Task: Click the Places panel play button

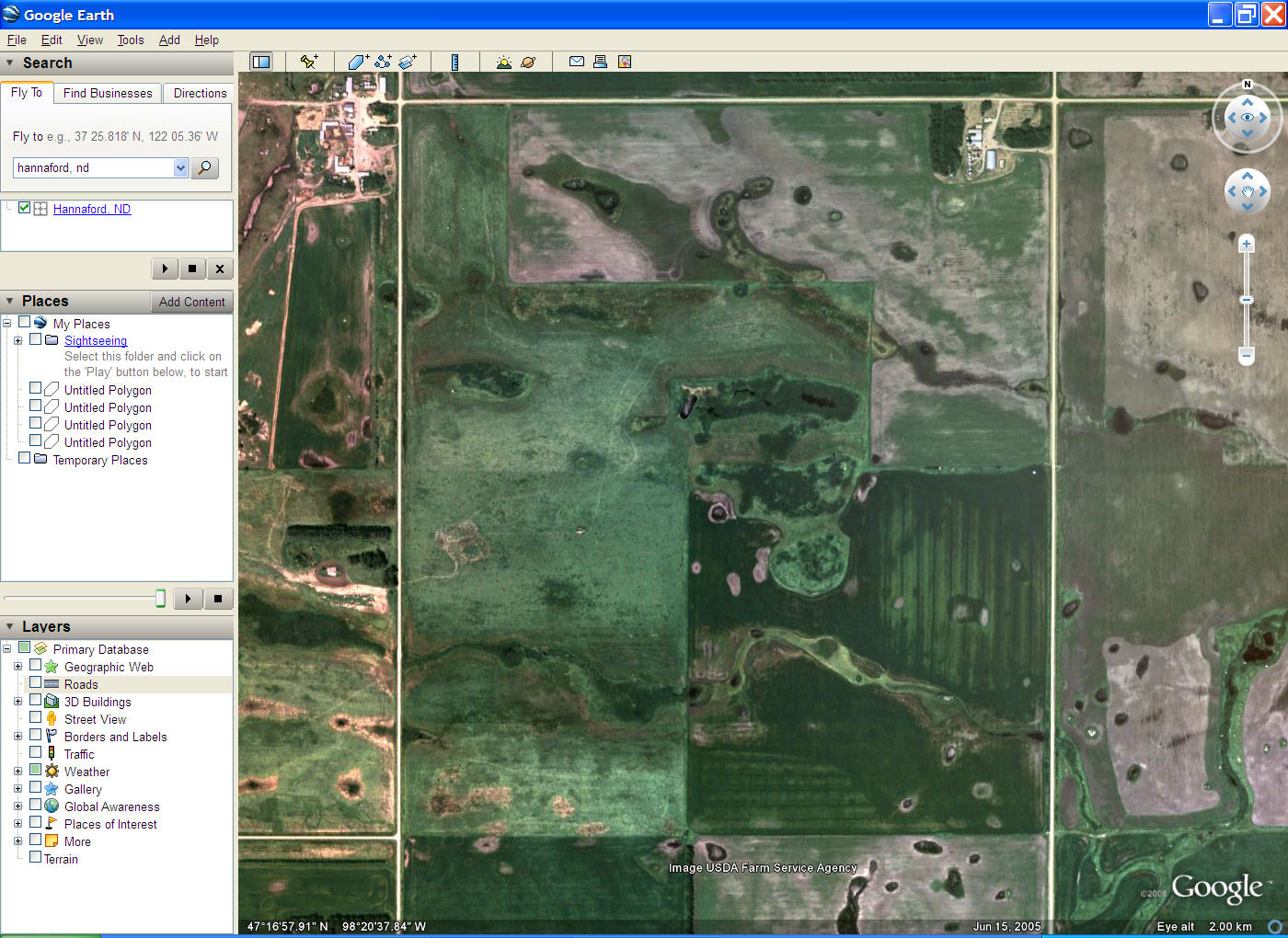Action: (188, 599)
